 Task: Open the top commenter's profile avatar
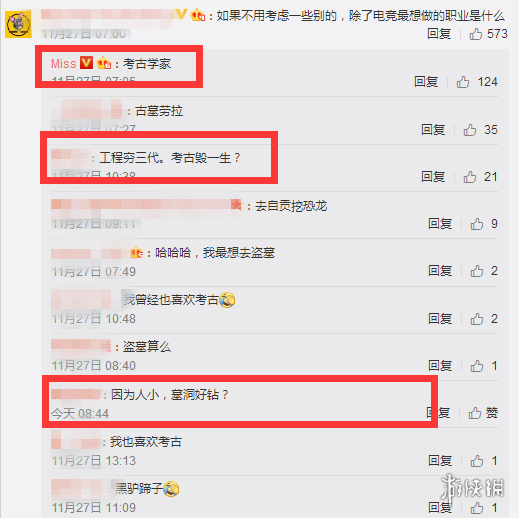[x=18, y=24]
